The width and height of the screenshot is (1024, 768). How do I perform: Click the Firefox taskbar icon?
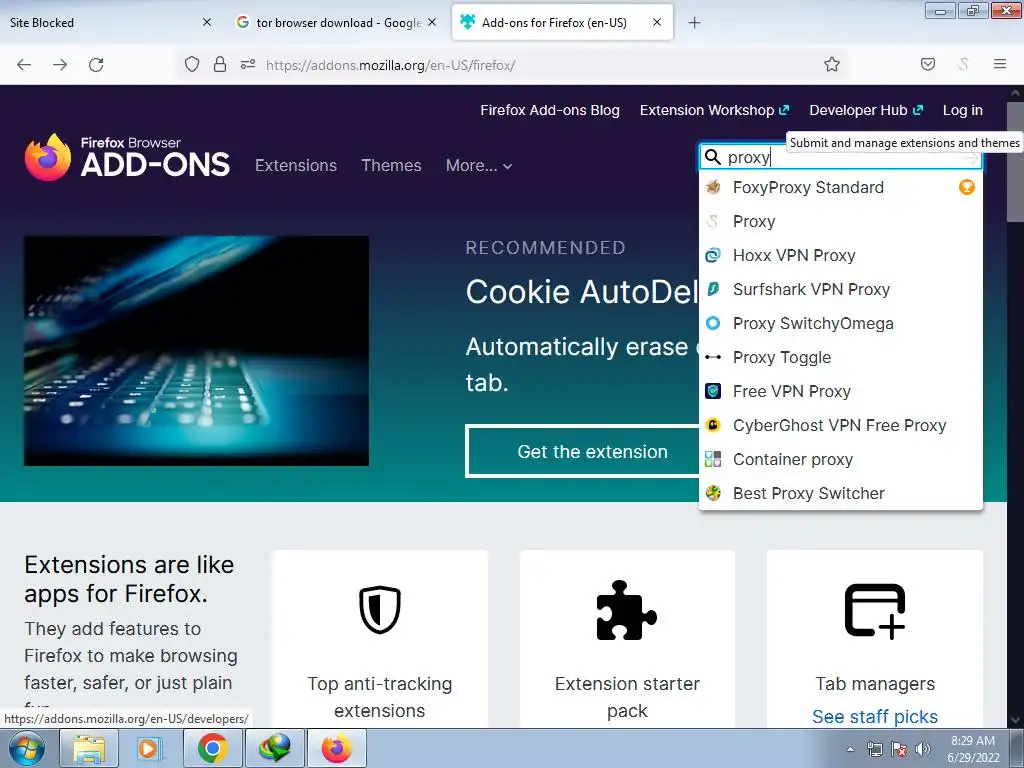[336, 748]
